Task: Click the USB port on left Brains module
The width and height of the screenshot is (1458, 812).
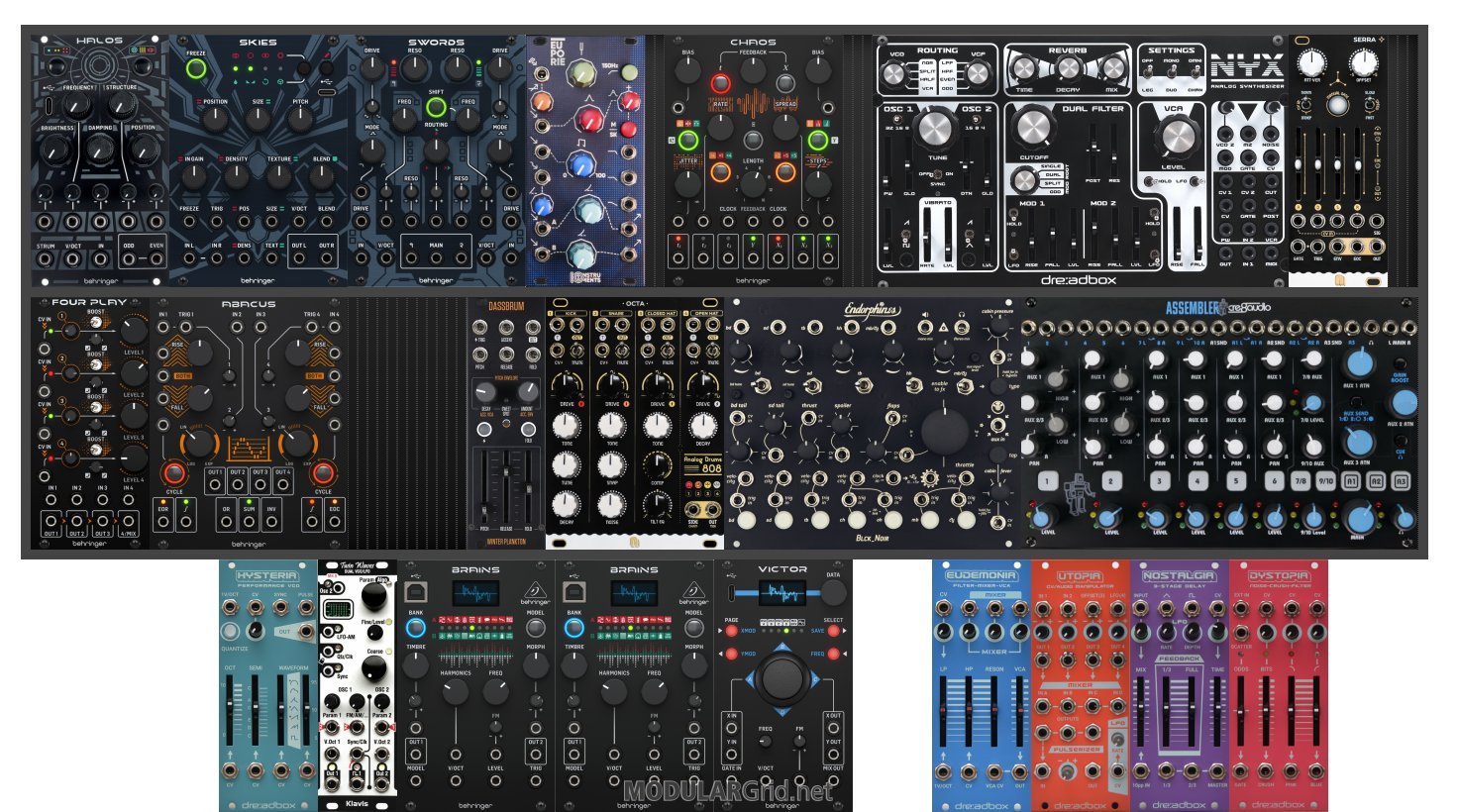Action: 414,592
